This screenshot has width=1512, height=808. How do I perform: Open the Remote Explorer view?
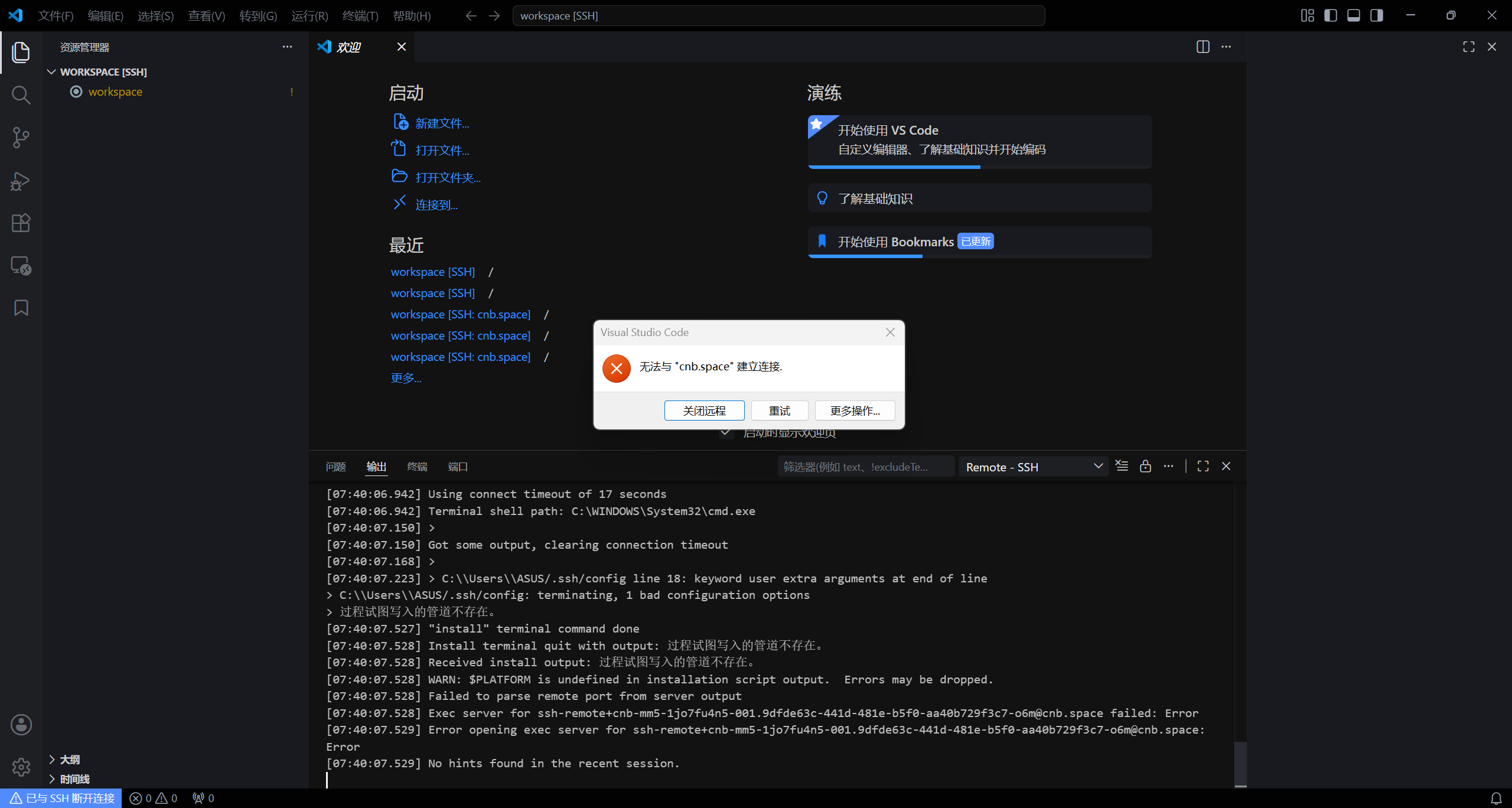pyautogui.click(x=21, y=265)
